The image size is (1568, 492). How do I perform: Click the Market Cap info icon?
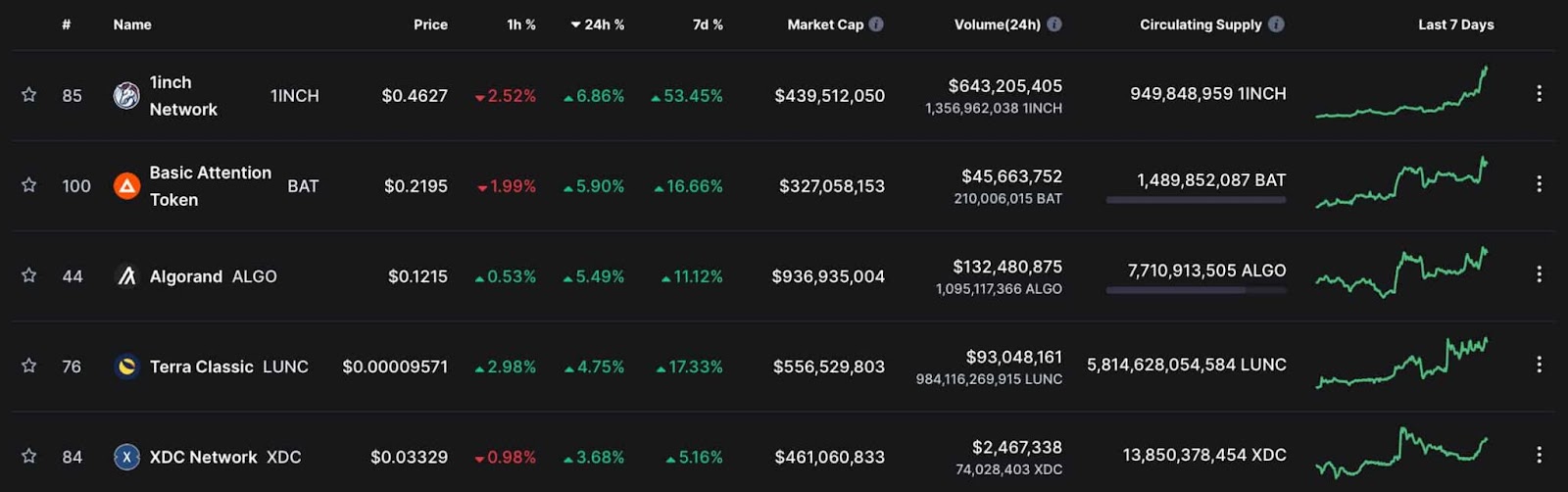[x=876, y=25]
